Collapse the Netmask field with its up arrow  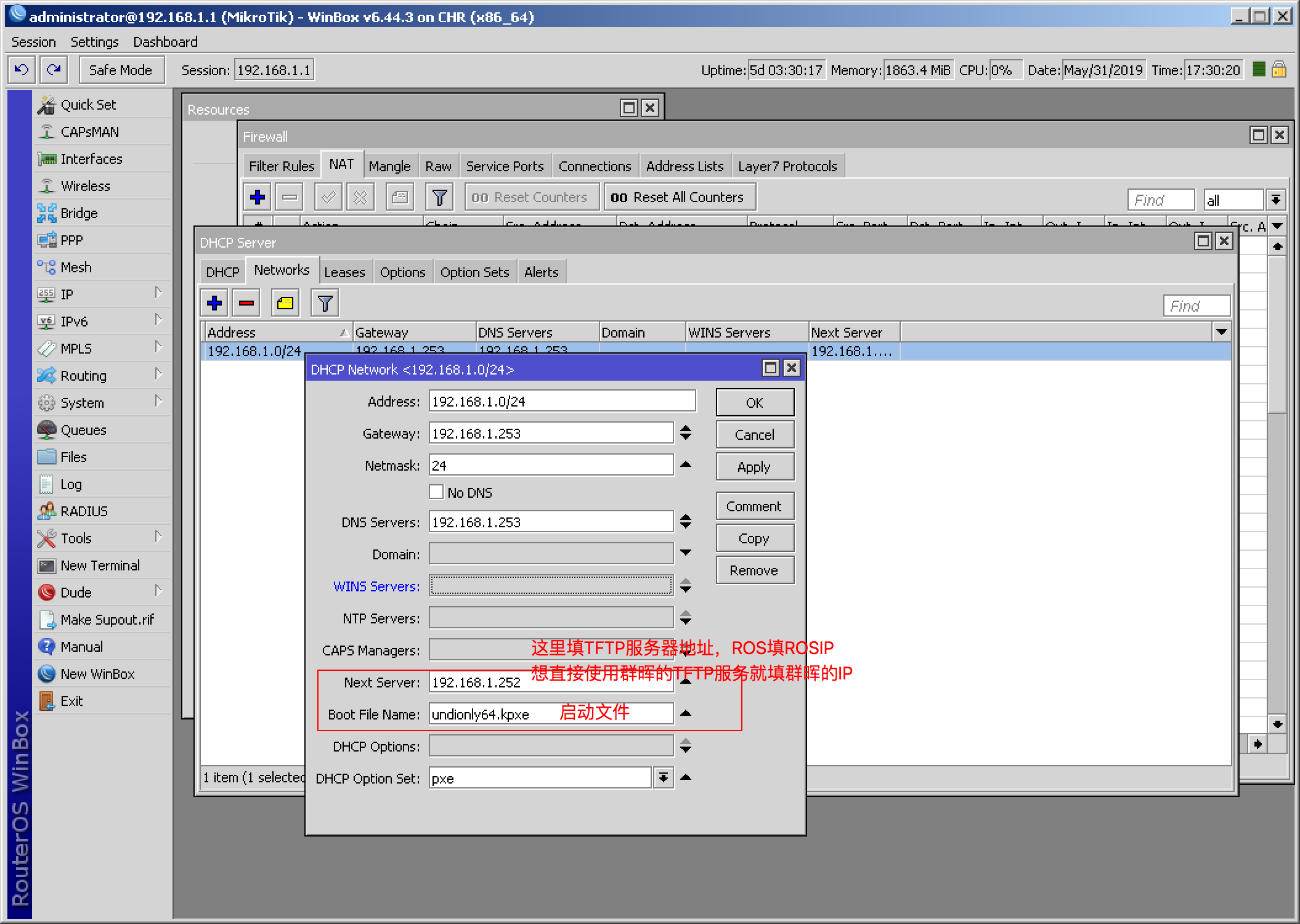pos(686,464)
